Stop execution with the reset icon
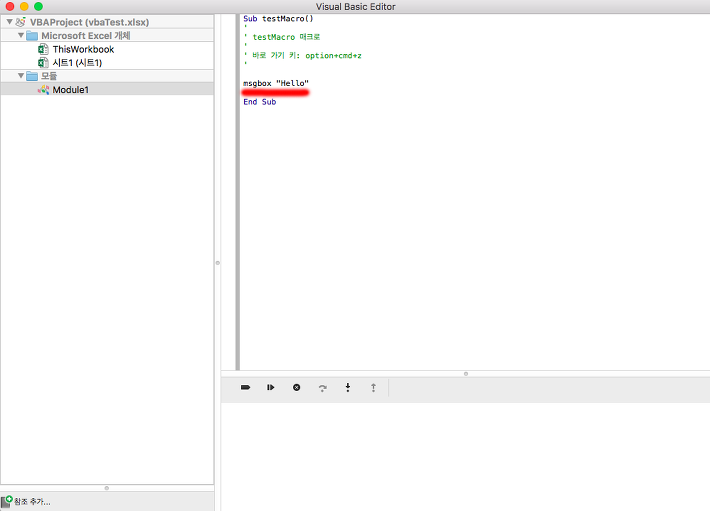Viewport: 710px width, 511px height. (x=297, y=387)
